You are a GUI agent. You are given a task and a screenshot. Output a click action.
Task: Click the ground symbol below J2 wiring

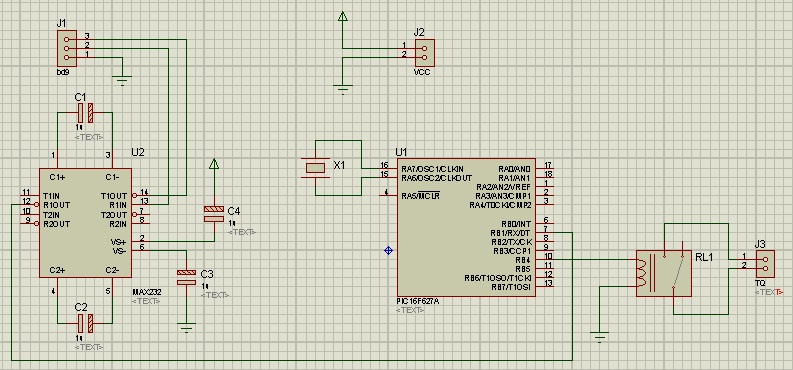[343, 90]
